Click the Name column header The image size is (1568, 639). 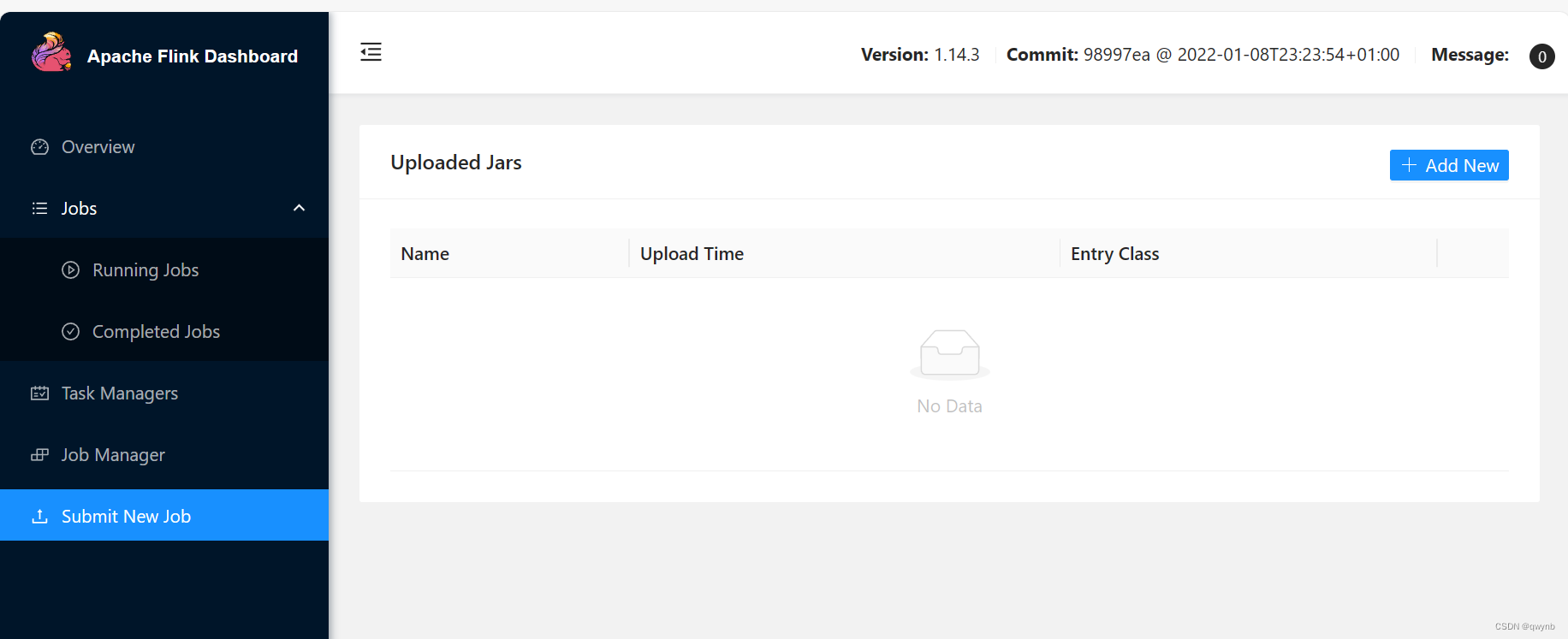point(425,254)
